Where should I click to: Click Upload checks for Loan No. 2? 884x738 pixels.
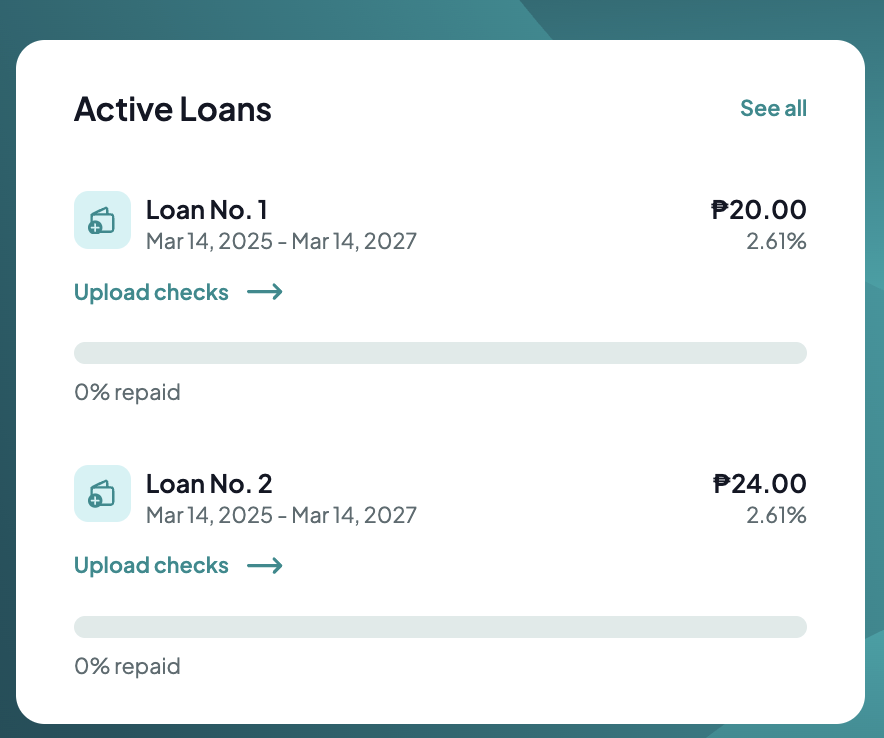tap(151, 566)
